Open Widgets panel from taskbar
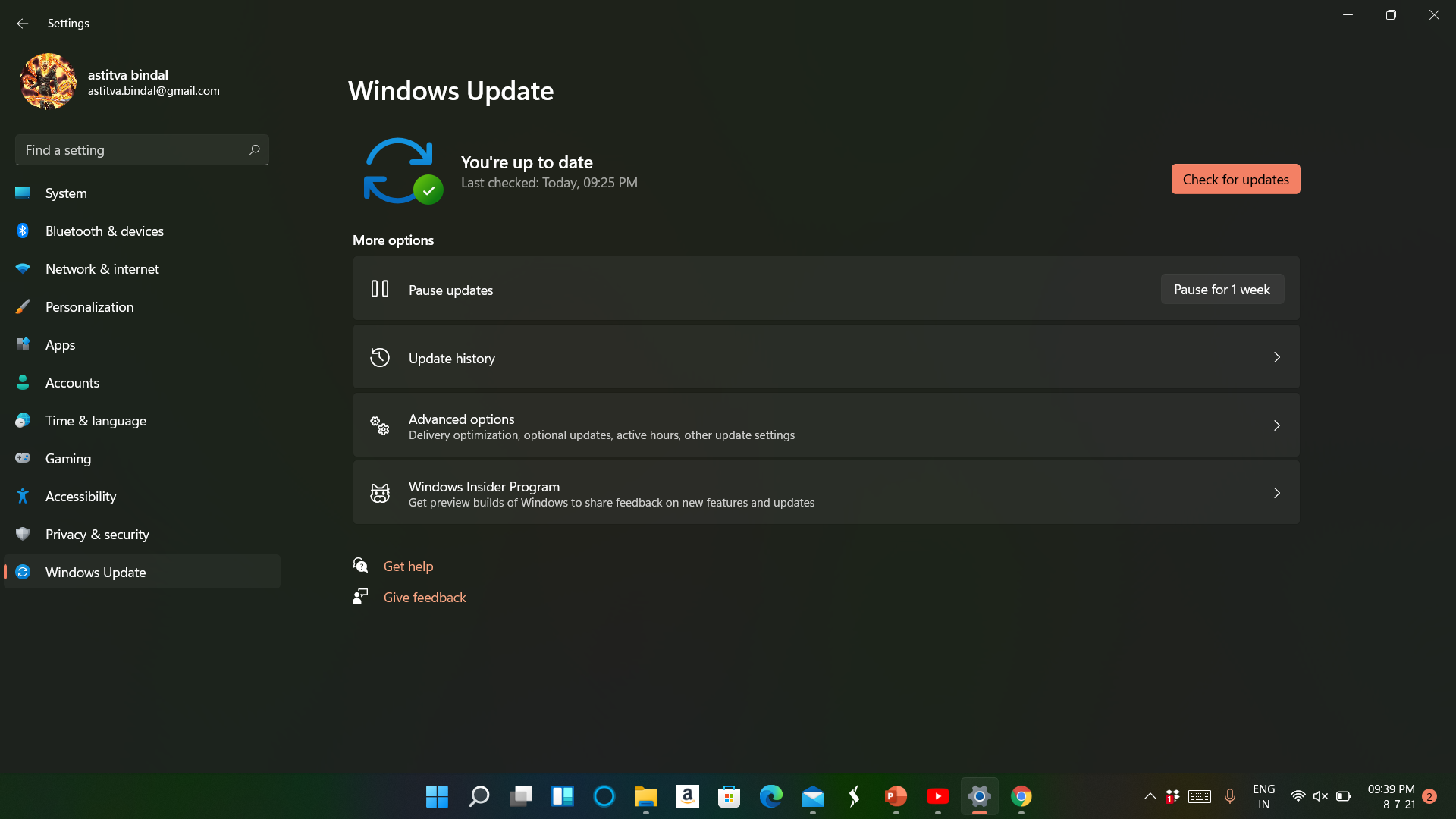Screen dimensions: 1456x819 click(562, 796)
